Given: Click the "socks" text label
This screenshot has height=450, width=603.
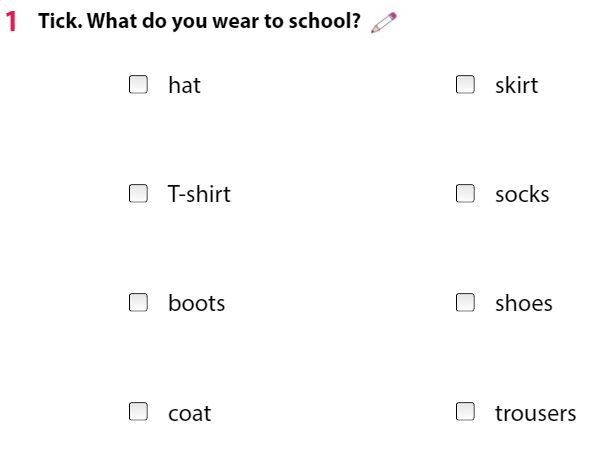Looking at the screenshot, I should pos(522,194).
